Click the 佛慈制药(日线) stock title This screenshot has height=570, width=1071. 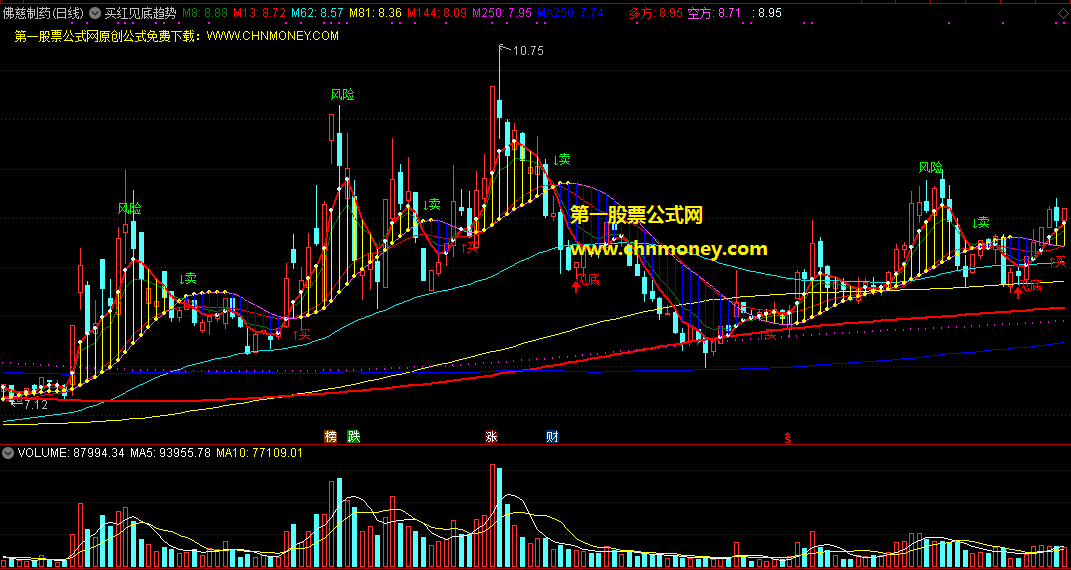pyautogui.click(x=43, y=13)
